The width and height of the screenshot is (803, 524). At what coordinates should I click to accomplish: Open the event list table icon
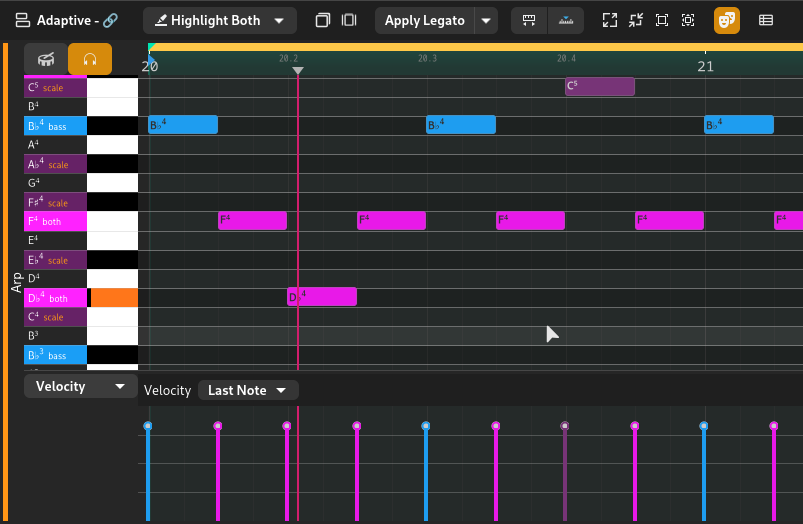[x=766, y=20]
